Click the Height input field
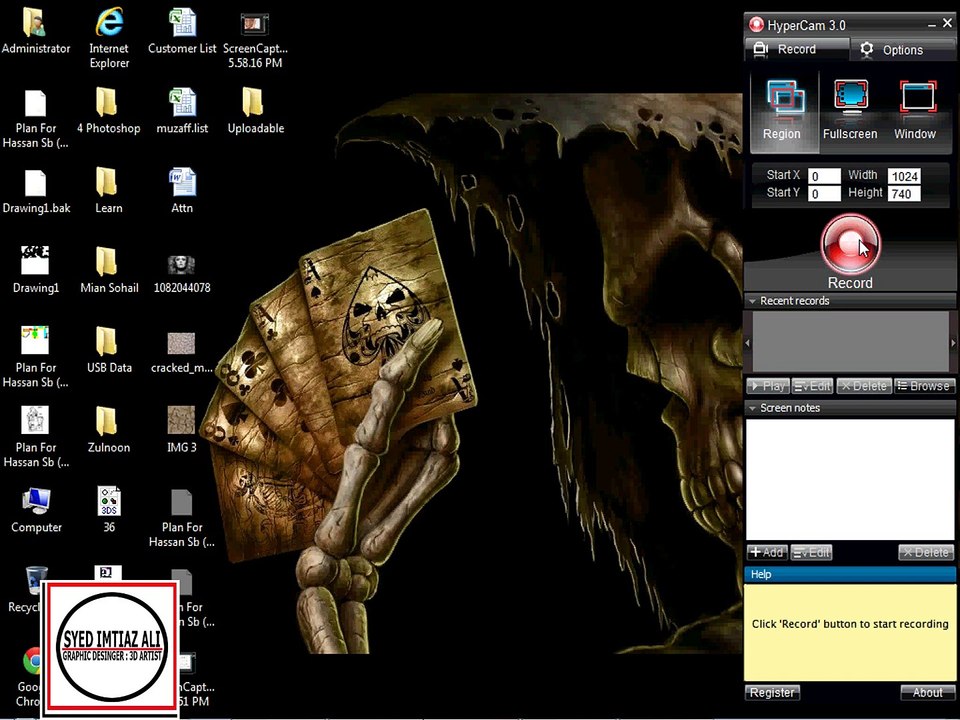The height and width of the screenshot is (720, 960). click(x=904, y=194)
